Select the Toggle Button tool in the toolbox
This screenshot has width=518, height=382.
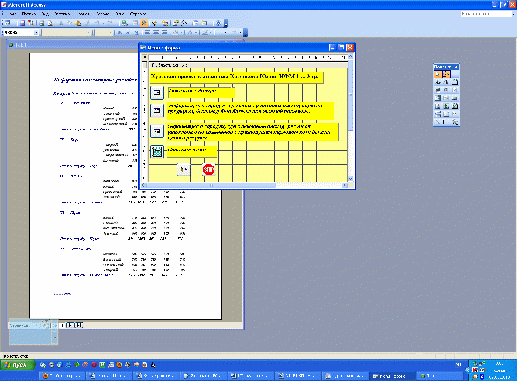438,90
